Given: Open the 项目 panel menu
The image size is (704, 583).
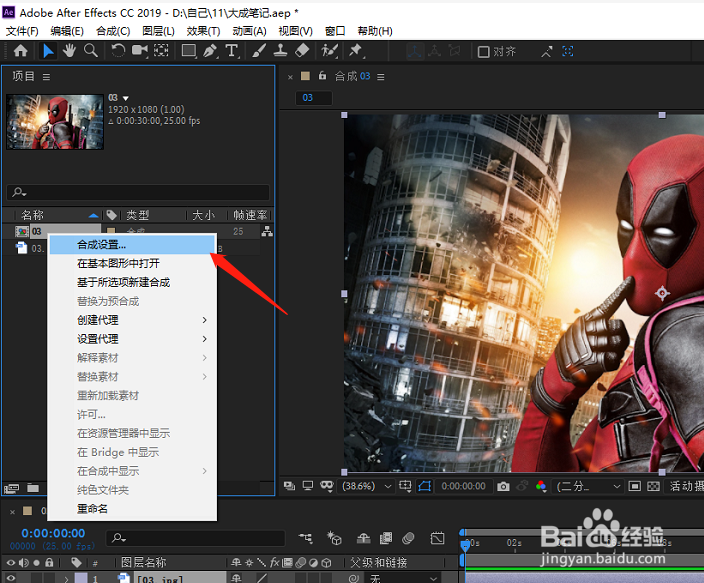Looking at the screenshot, I should point(46,77).
